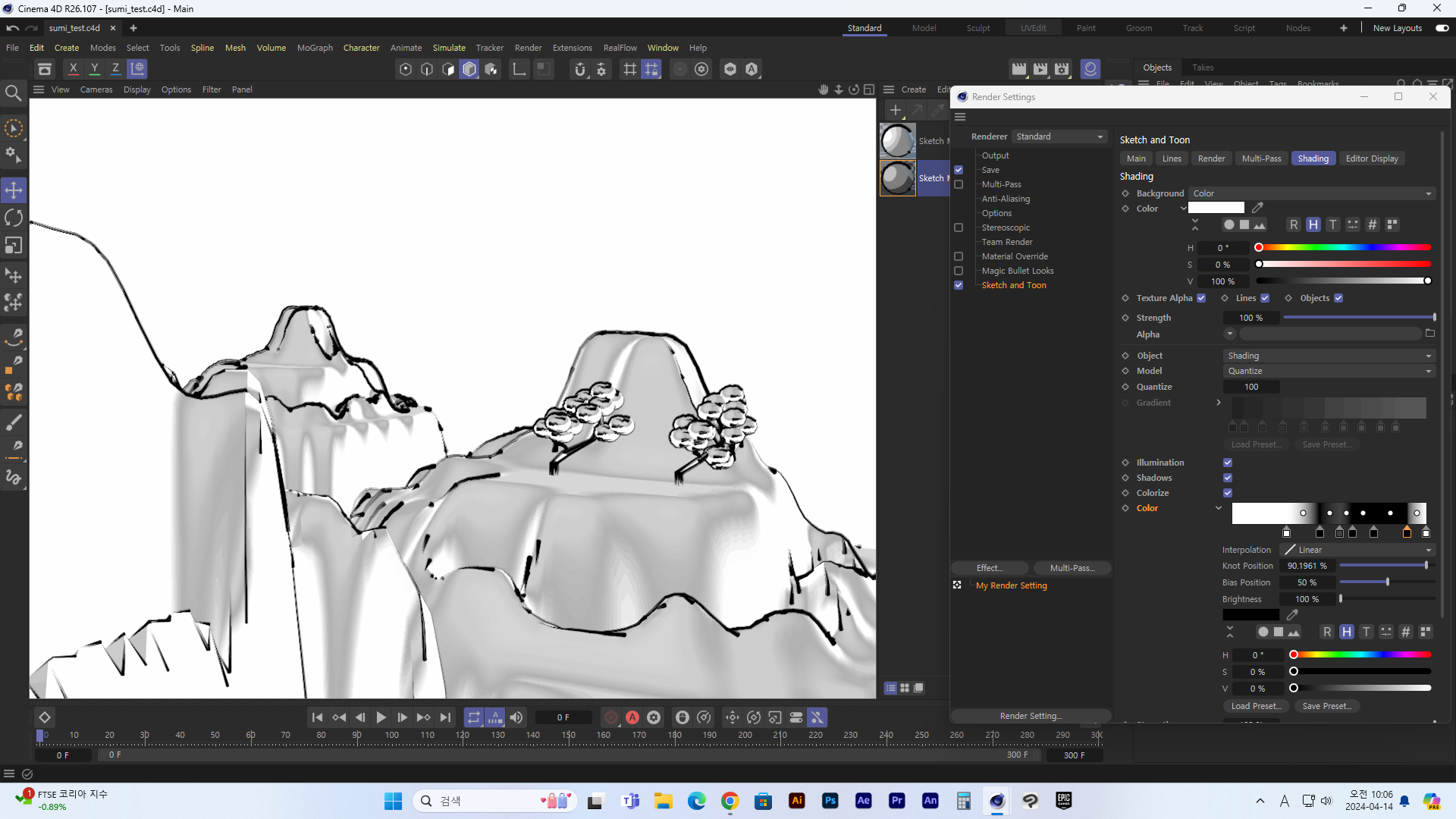The width and height of the screenshot is (1456, 819).
Task: Open Photoshop from the taskbar
Action: 830,801
